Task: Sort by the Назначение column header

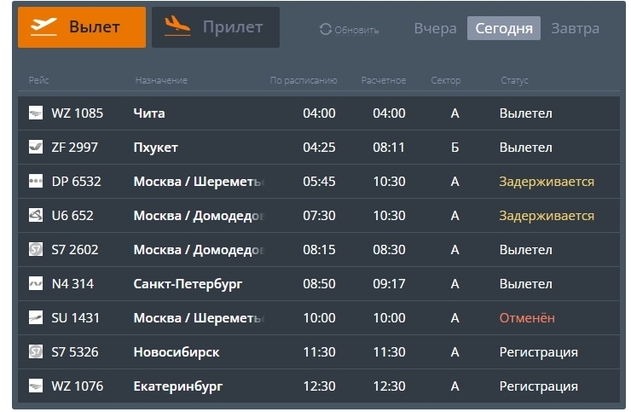Action: 161,80
